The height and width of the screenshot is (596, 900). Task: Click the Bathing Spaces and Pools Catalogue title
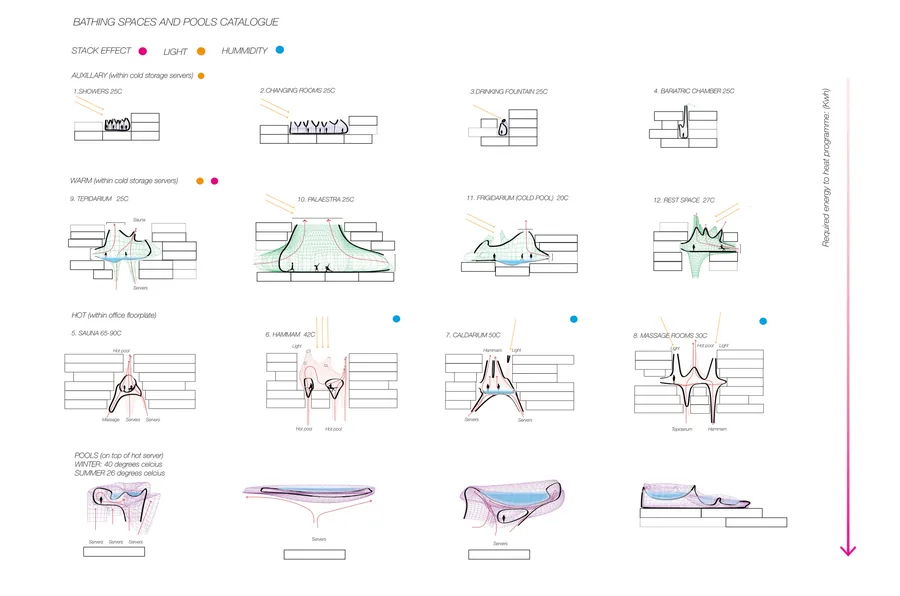175,22
